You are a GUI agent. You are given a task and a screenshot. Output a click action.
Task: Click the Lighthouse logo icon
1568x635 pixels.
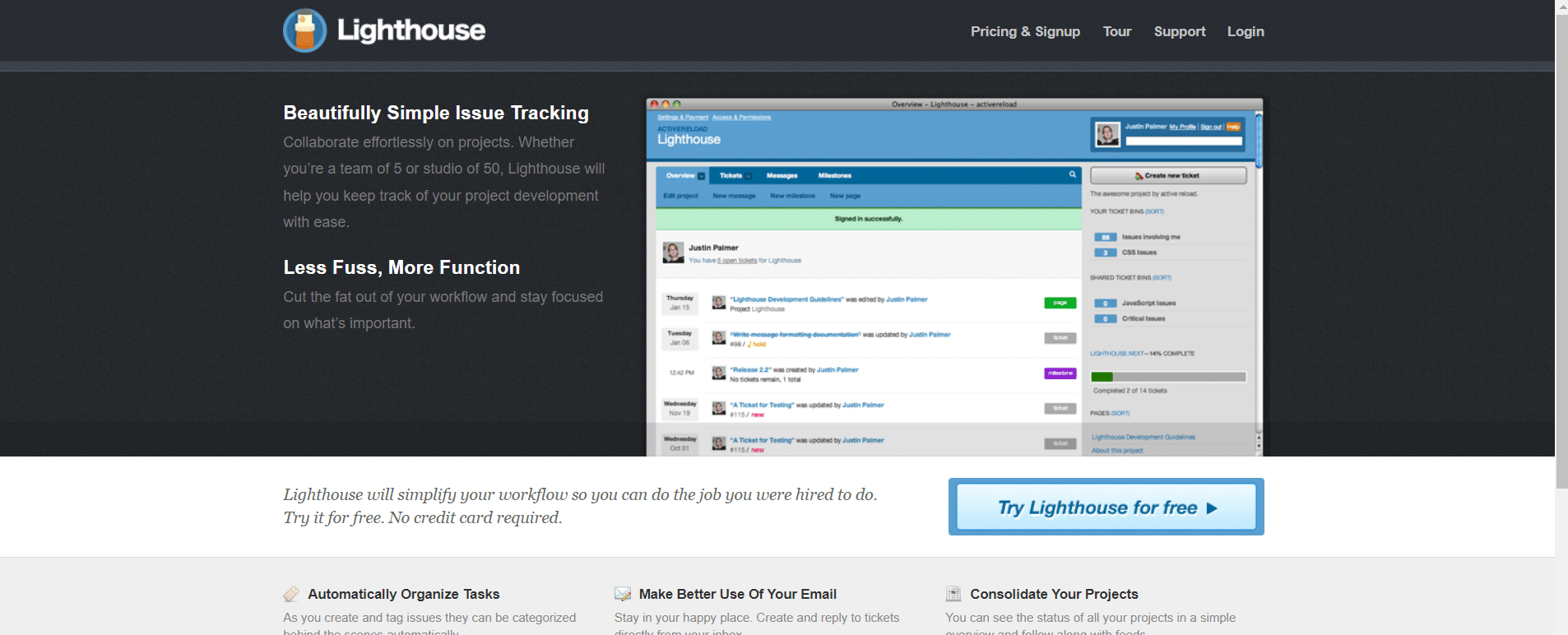[305, 30]
